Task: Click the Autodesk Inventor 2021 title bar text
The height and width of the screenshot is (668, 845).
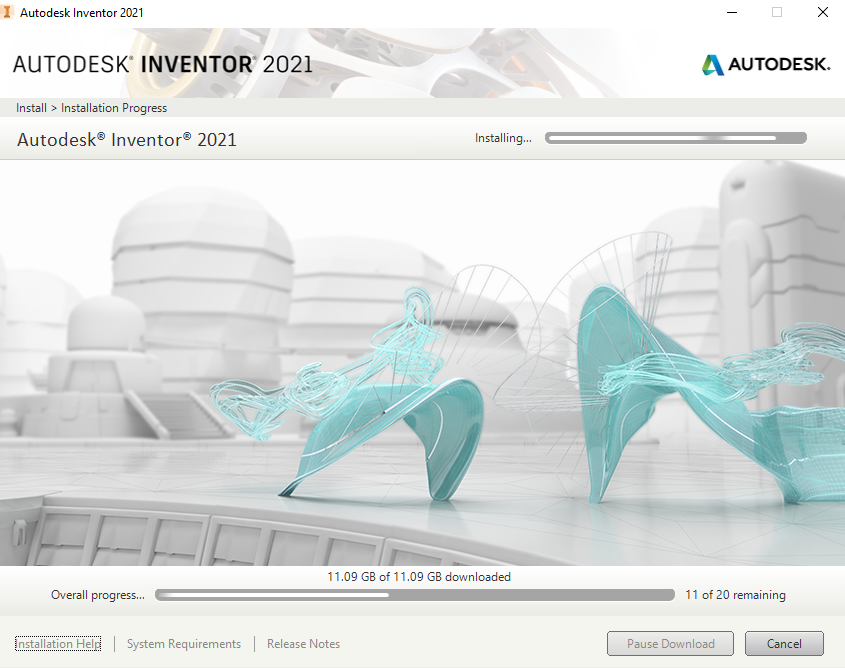Action: coord(84,12)
